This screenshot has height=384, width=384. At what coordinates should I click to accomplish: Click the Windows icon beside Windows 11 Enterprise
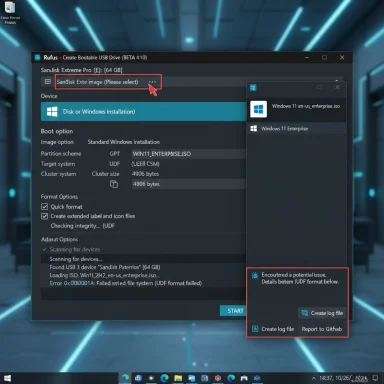[x=254, y=128]
